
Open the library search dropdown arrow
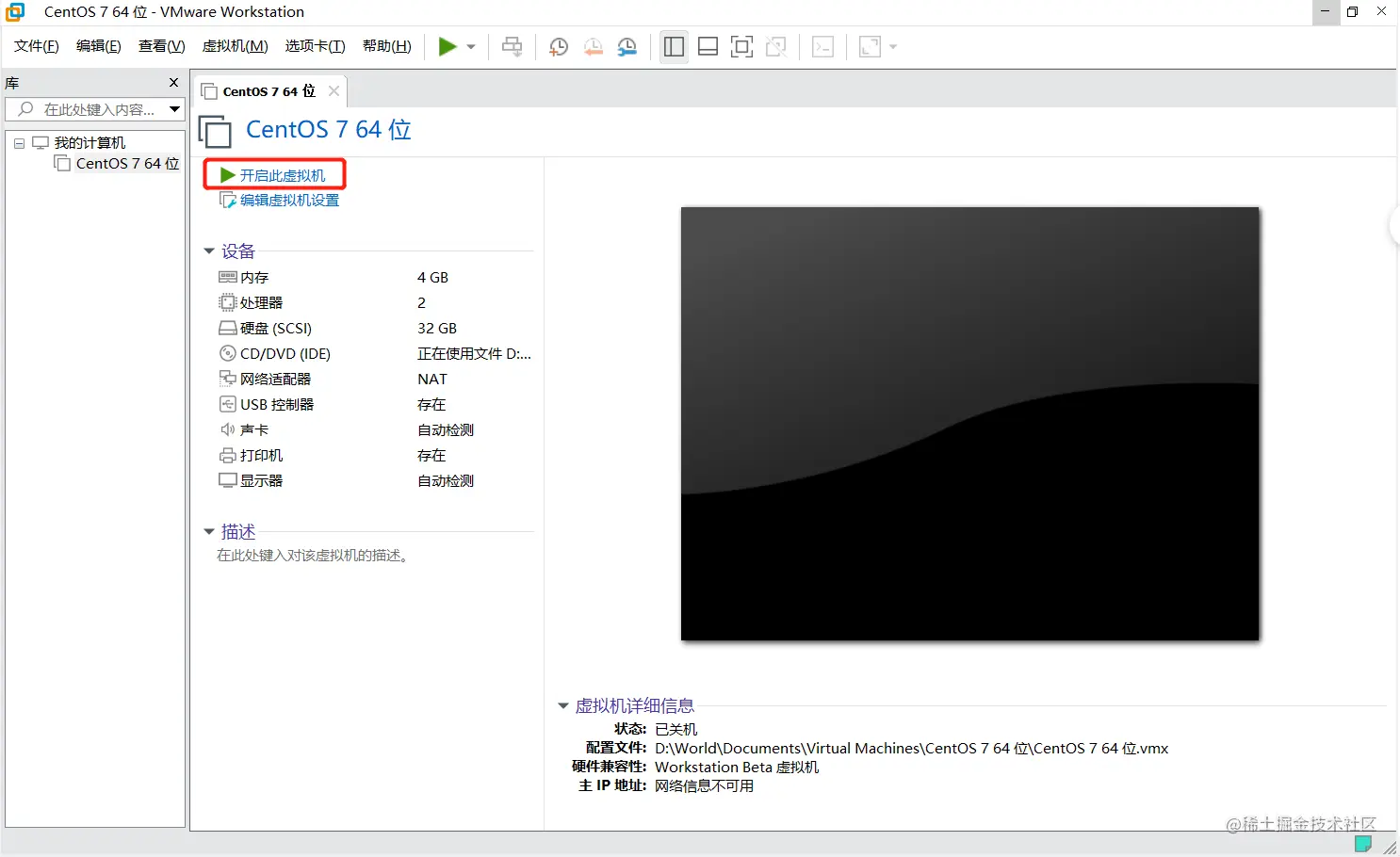click(174, 109)
